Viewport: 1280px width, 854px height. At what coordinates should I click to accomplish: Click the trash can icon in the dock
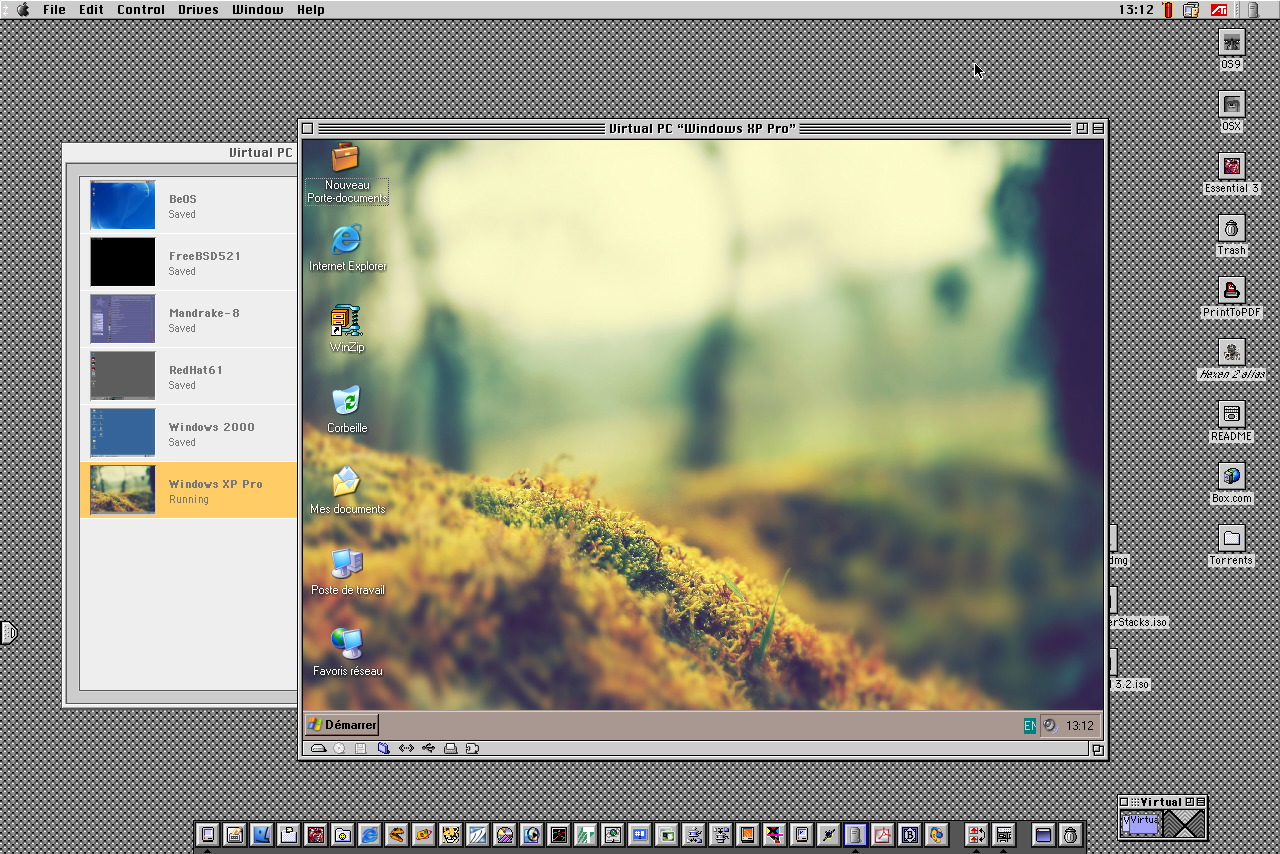(1070, 834)
